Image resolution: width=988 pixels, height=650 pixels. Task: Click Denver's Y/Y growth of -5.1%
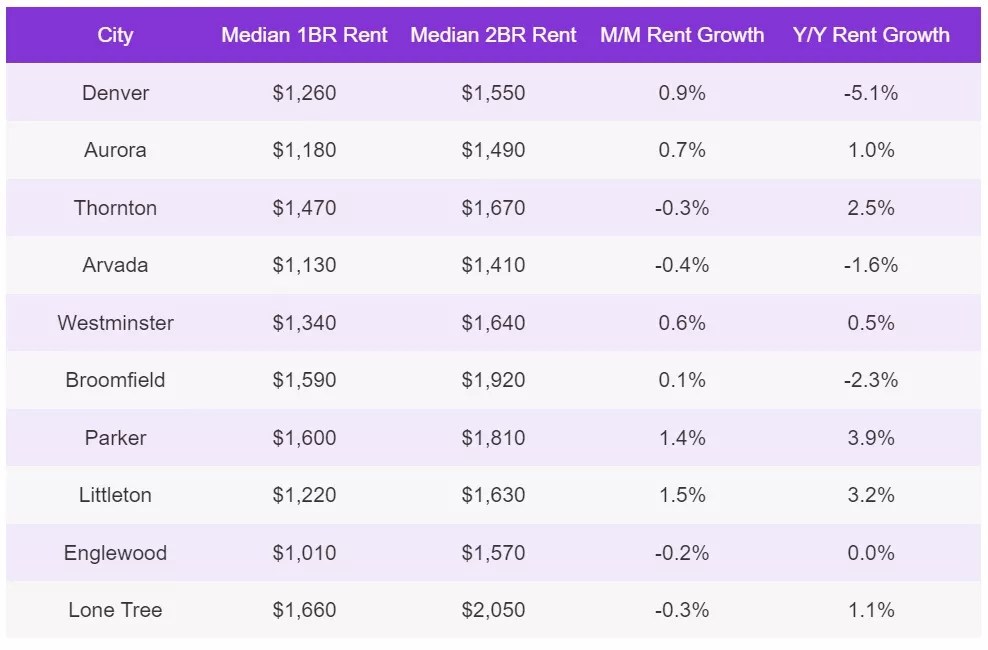coord(870,93)
